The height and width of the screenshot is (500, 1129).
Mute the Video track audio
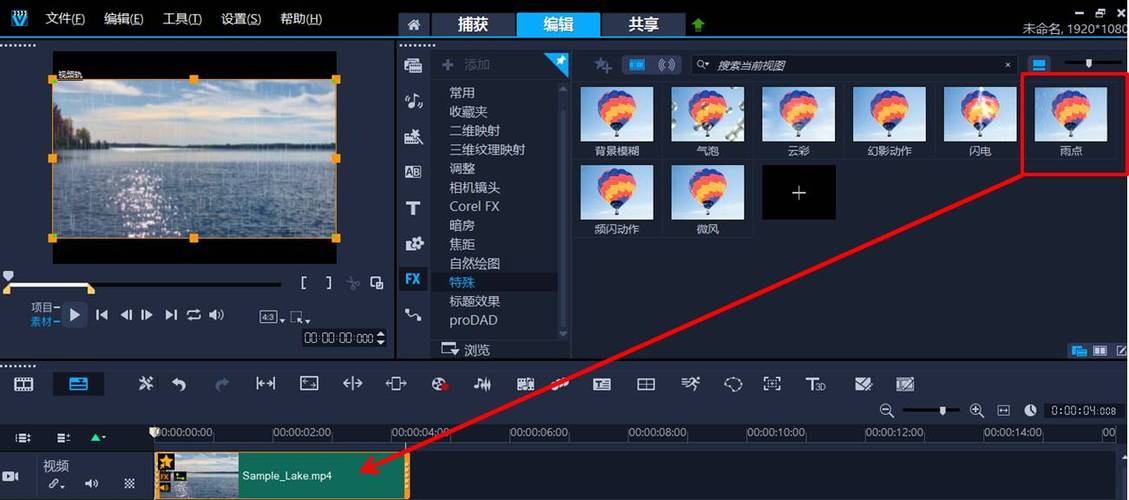click(x=91, y=483)
